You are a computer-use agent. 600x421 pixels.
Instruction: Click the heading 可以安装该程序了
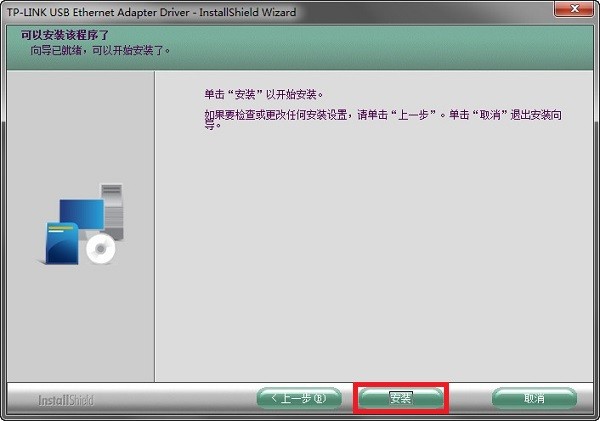coord(65,35)
